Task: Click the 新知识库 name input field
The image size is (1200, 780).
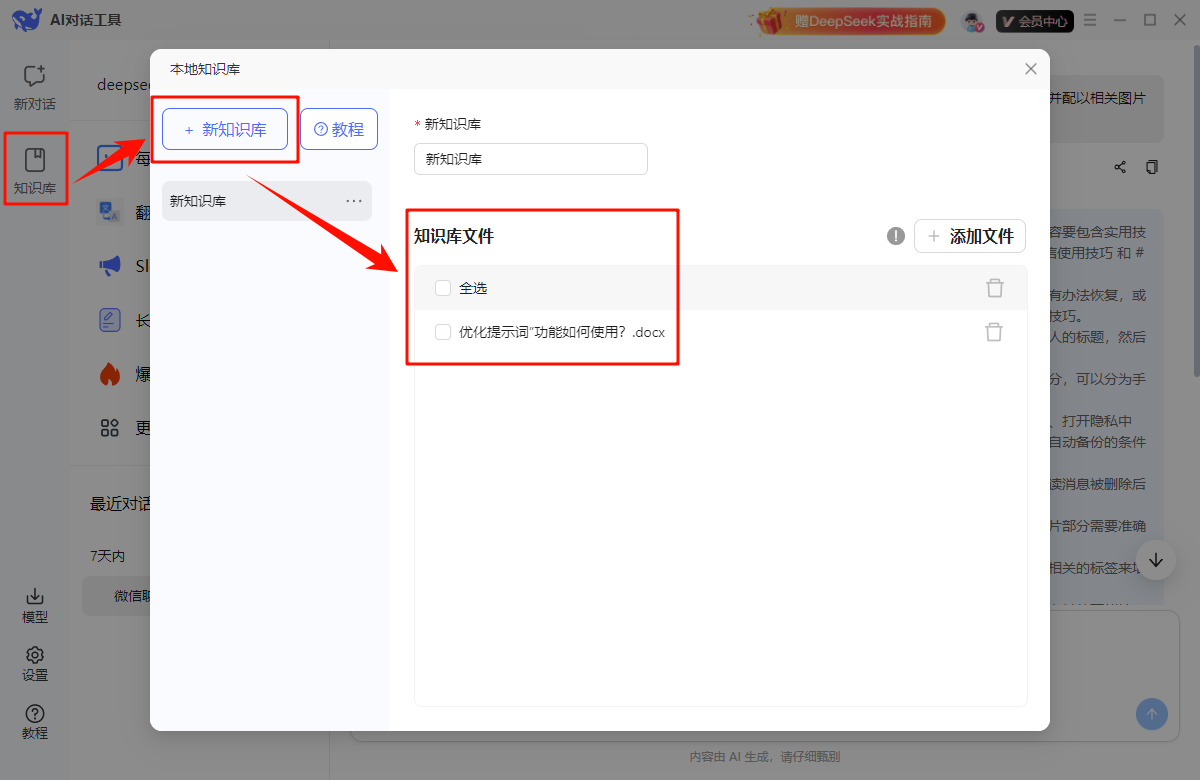Action: (x=530, y=159)
